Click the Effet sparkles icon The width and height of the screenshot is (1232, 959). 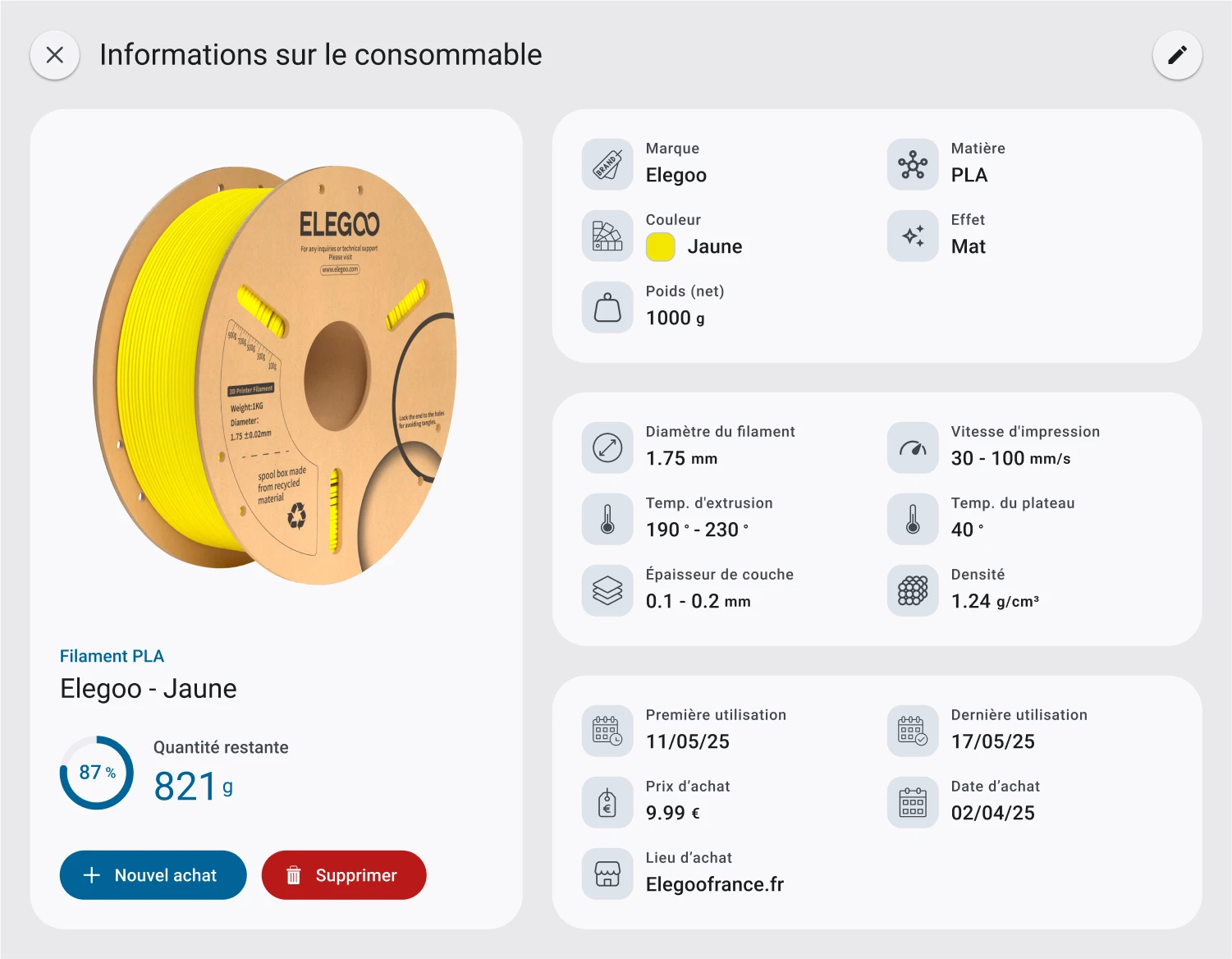tap(913, 236)
